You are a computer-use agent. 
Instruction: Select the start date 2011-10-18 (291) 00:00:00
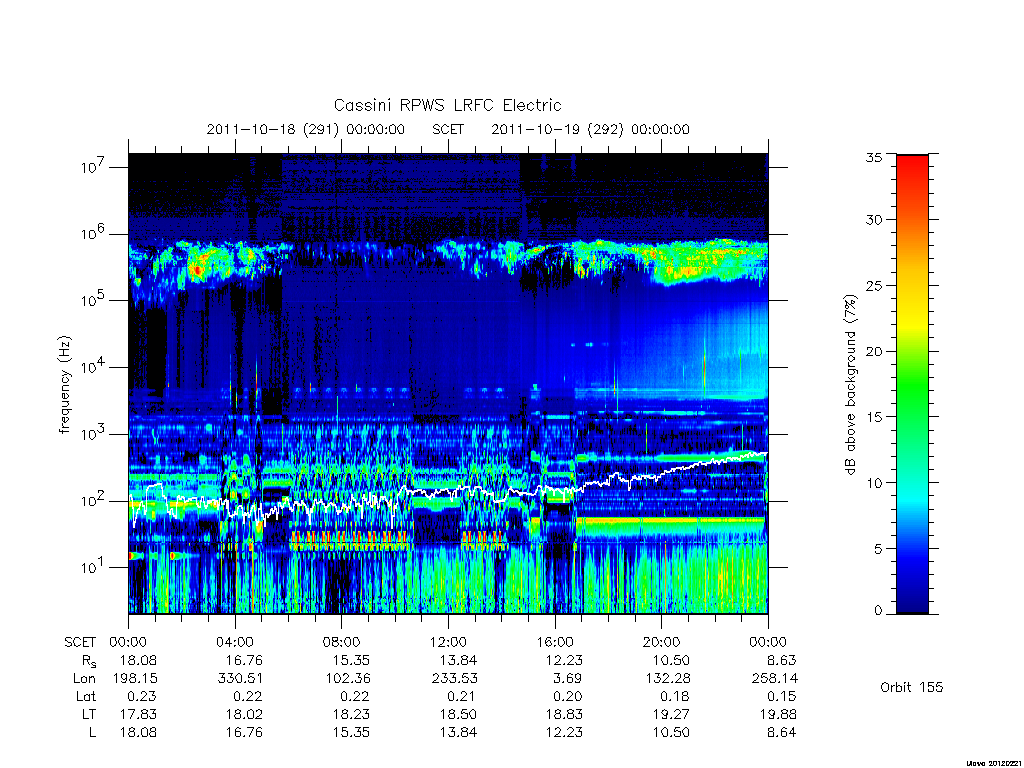[306, 129]
